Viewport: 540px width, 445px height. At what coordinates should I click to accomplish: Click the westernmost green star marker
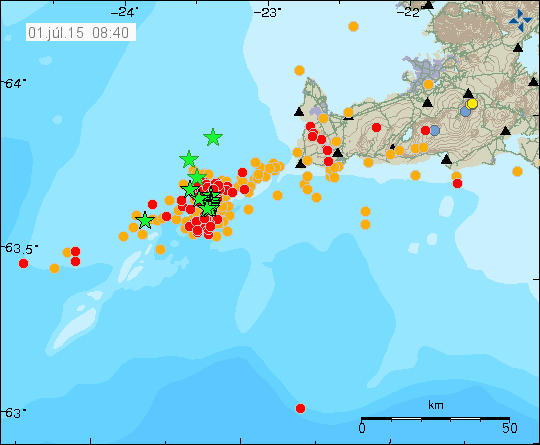(x=145, y=220)
